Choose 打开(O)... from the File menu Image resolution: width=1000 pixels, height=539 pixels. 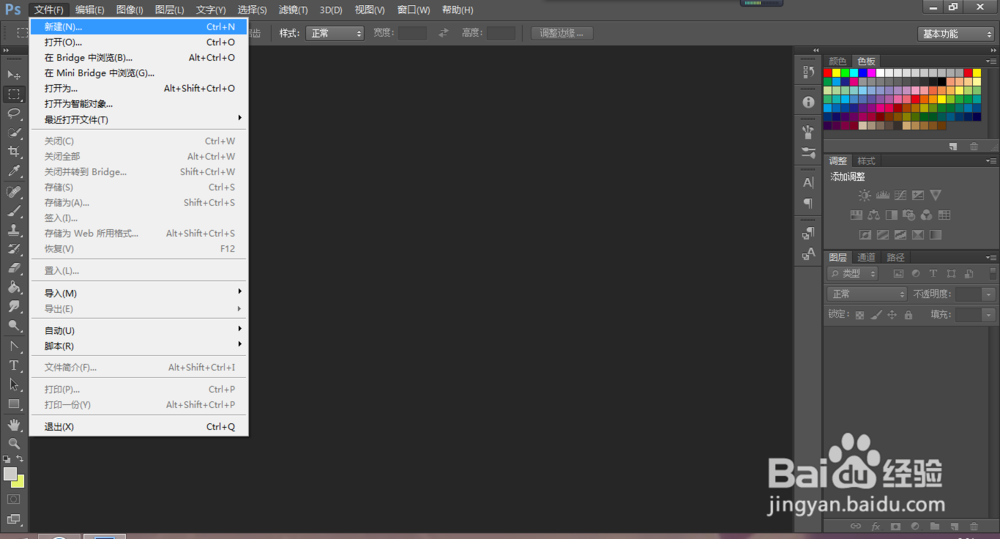[138, 42]
